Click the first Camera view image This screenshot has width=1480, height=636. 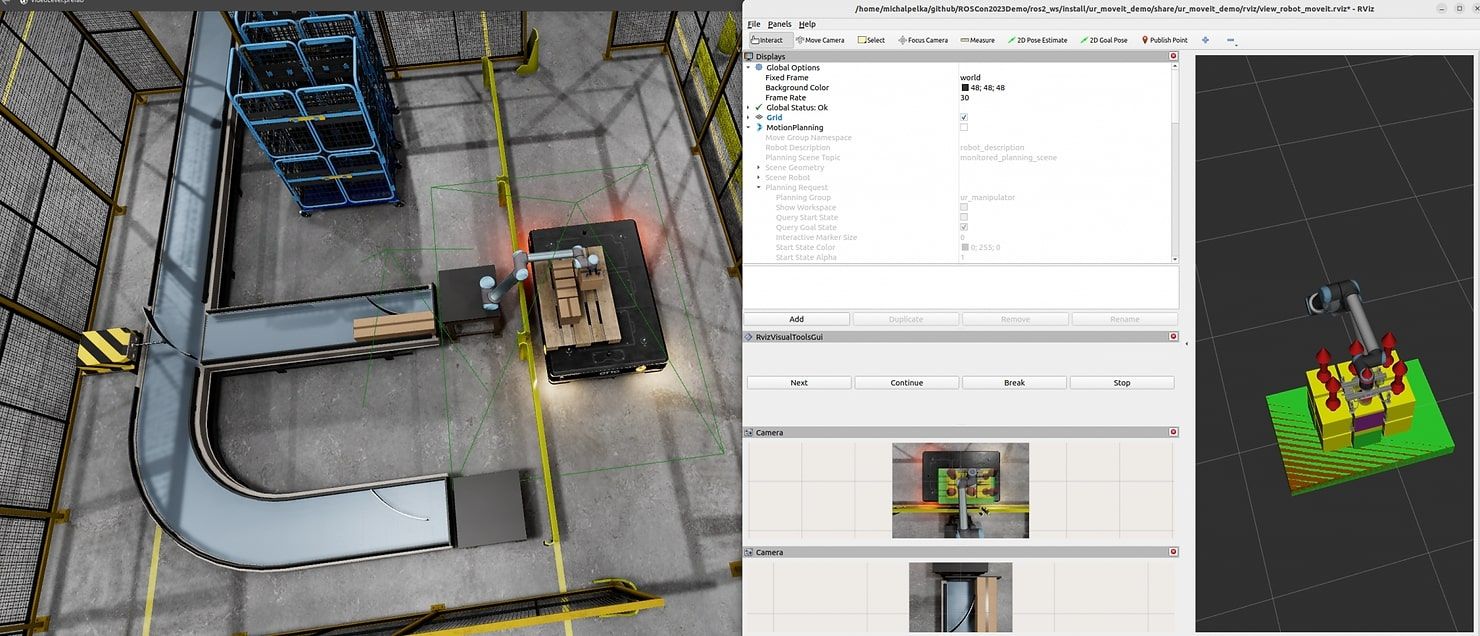point(960,490)
